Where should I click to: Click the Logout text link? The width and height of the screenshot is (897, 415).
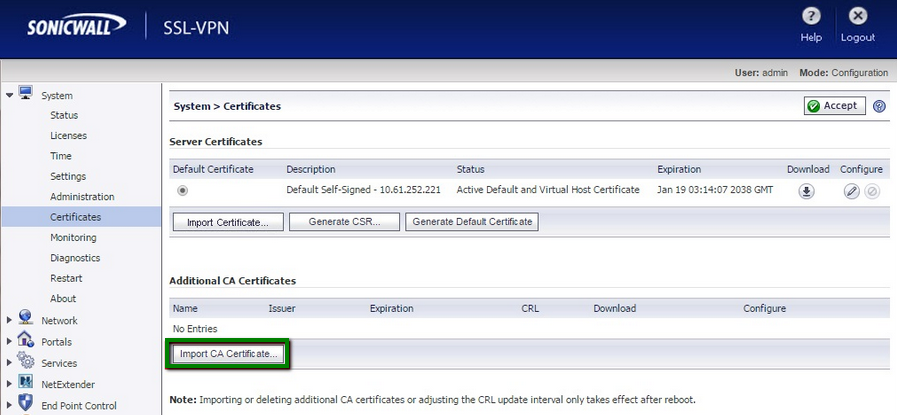coord(858,37)
